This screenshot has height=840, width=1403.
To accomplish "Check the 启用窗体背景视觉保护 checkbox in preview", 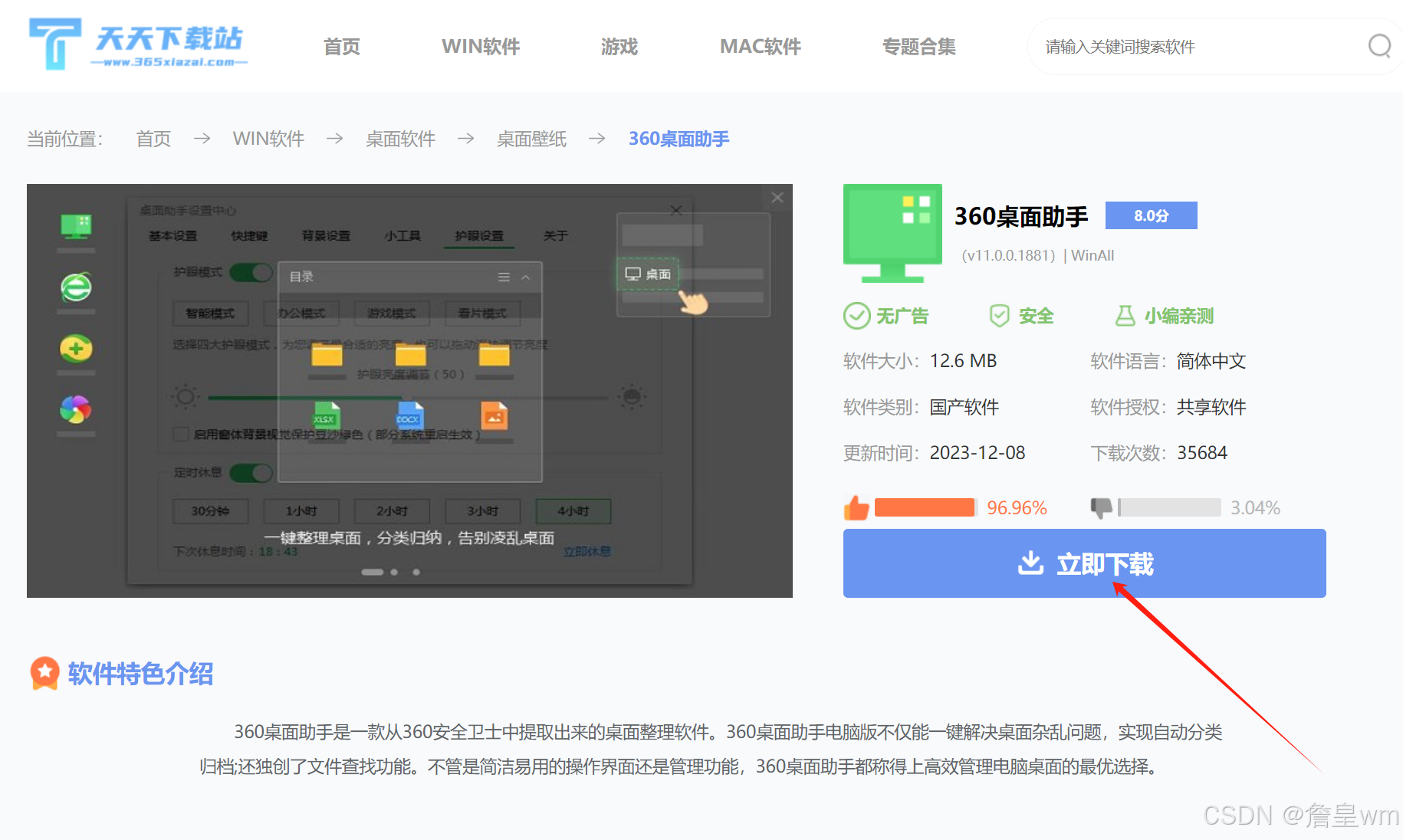I will [181, 435].
